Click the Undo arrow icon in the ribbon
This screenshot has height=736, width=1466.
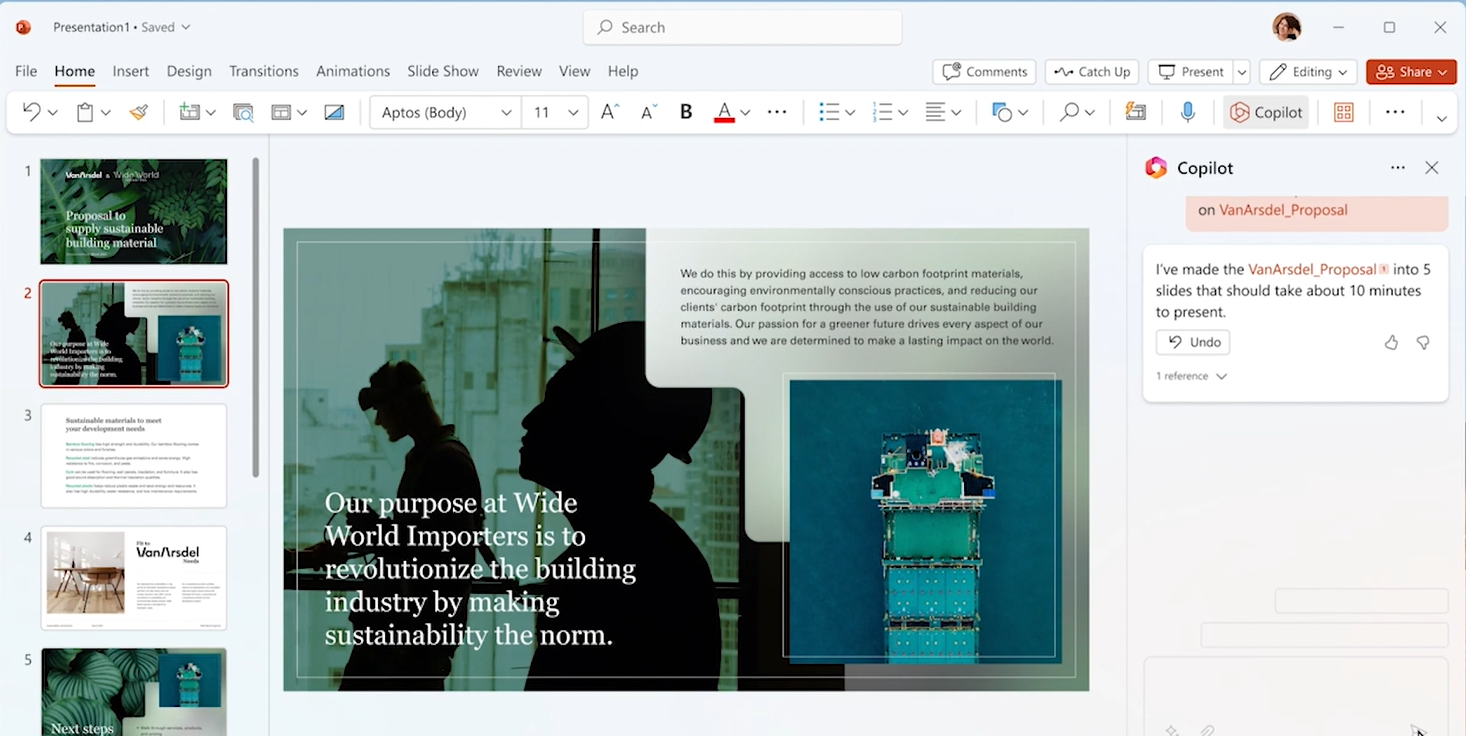pyautogui.click(x=31, y=112)
